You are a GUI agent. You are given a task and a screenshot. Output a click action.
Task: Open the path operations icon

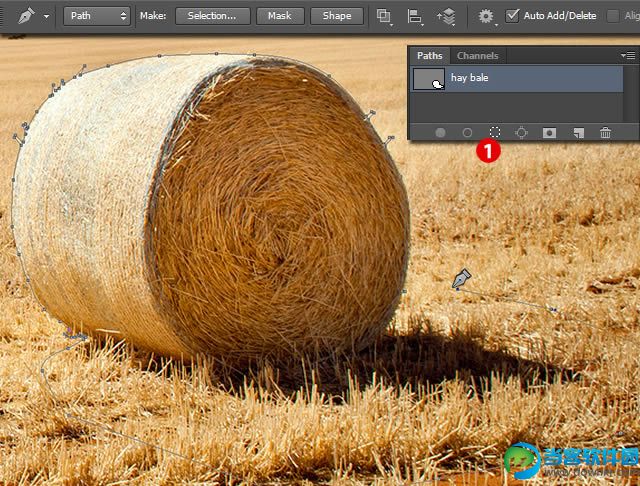click(384, 16)
